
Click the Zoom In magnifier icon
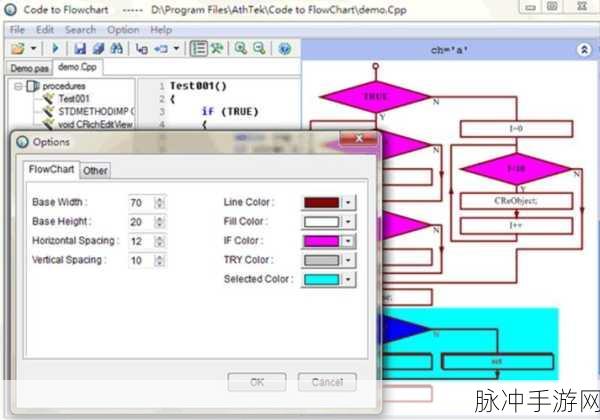coord(241,49)
